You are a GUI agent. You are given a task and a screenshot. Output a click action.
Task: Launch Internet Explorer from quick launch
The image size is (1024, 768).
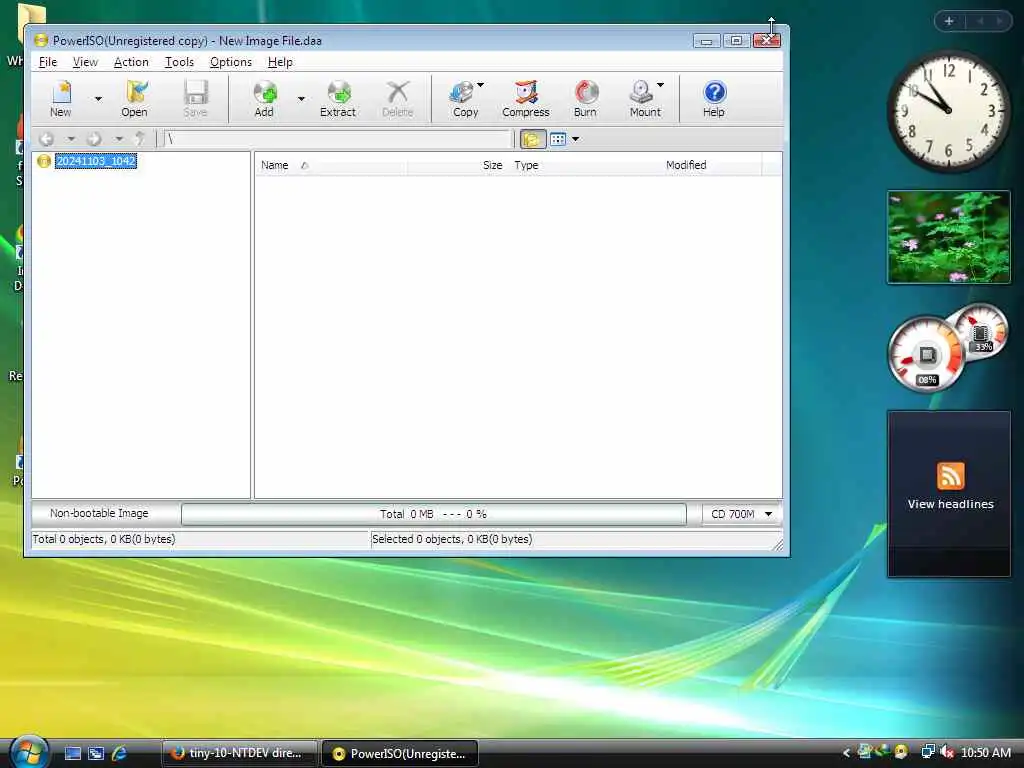pyautogui.click(x=120, y=753)
